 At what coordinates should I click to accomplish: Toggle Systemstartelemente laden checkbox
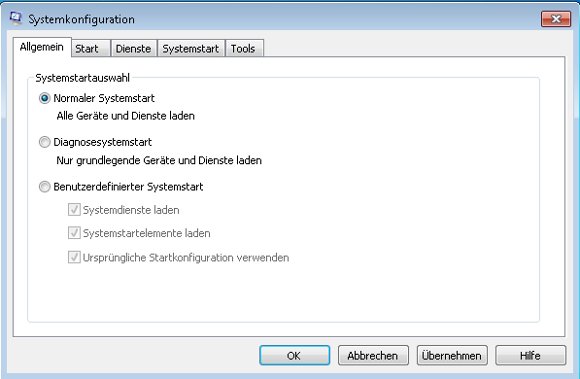pos(74,233)
